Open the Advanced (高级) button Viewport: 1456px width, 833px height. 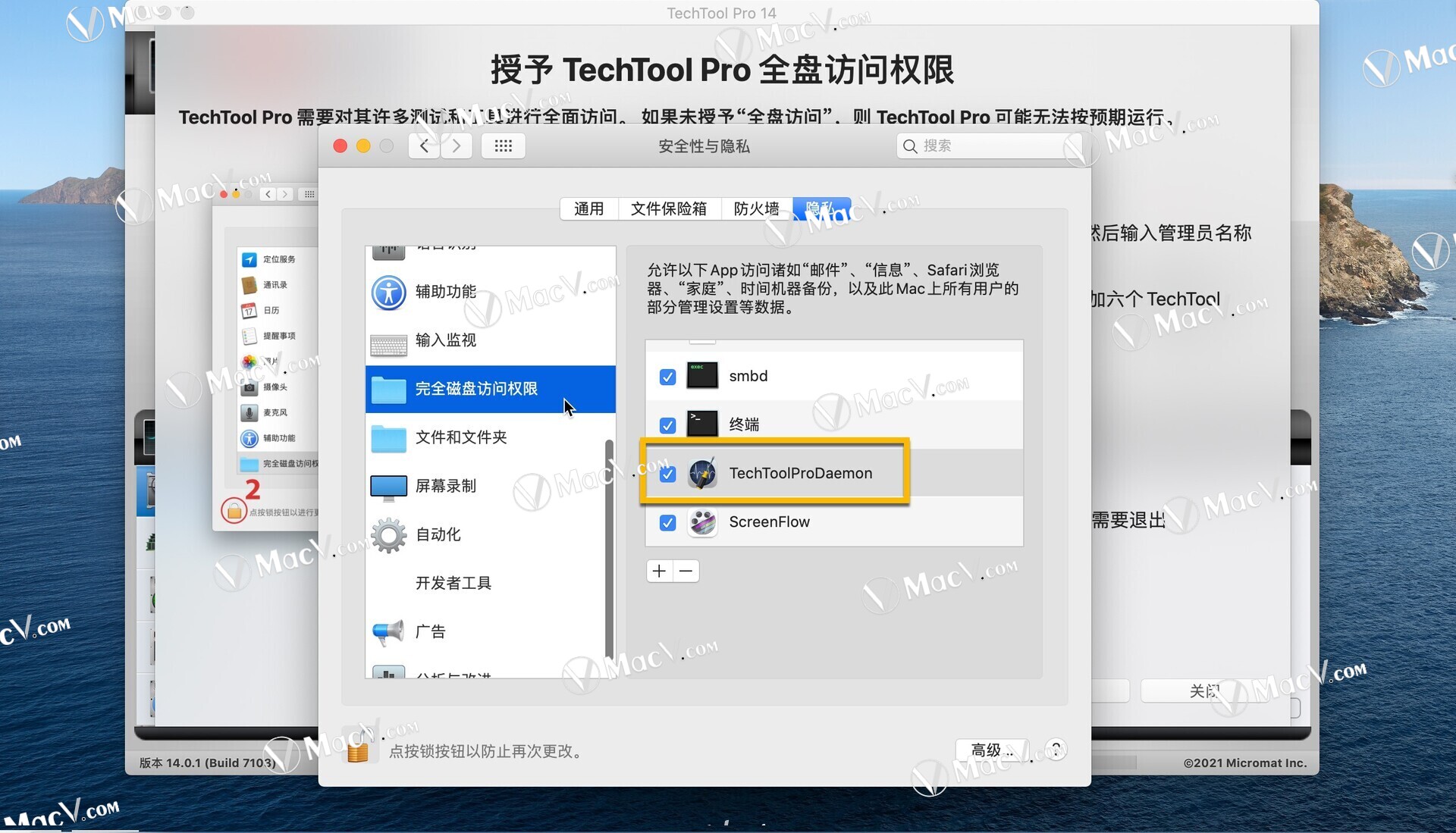(x=992, y=750)
